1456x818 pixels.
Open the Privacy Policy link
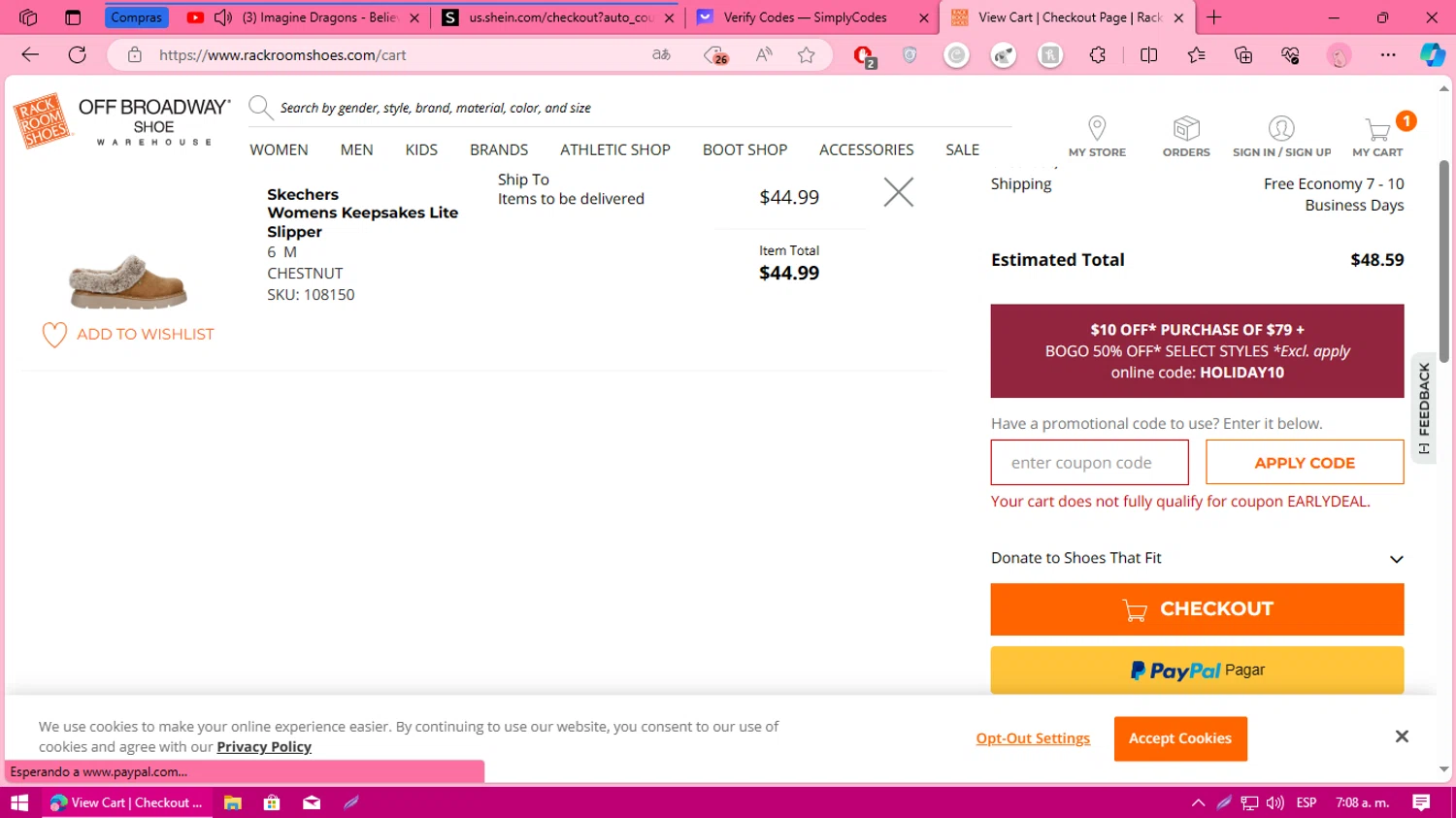[264, 747]
